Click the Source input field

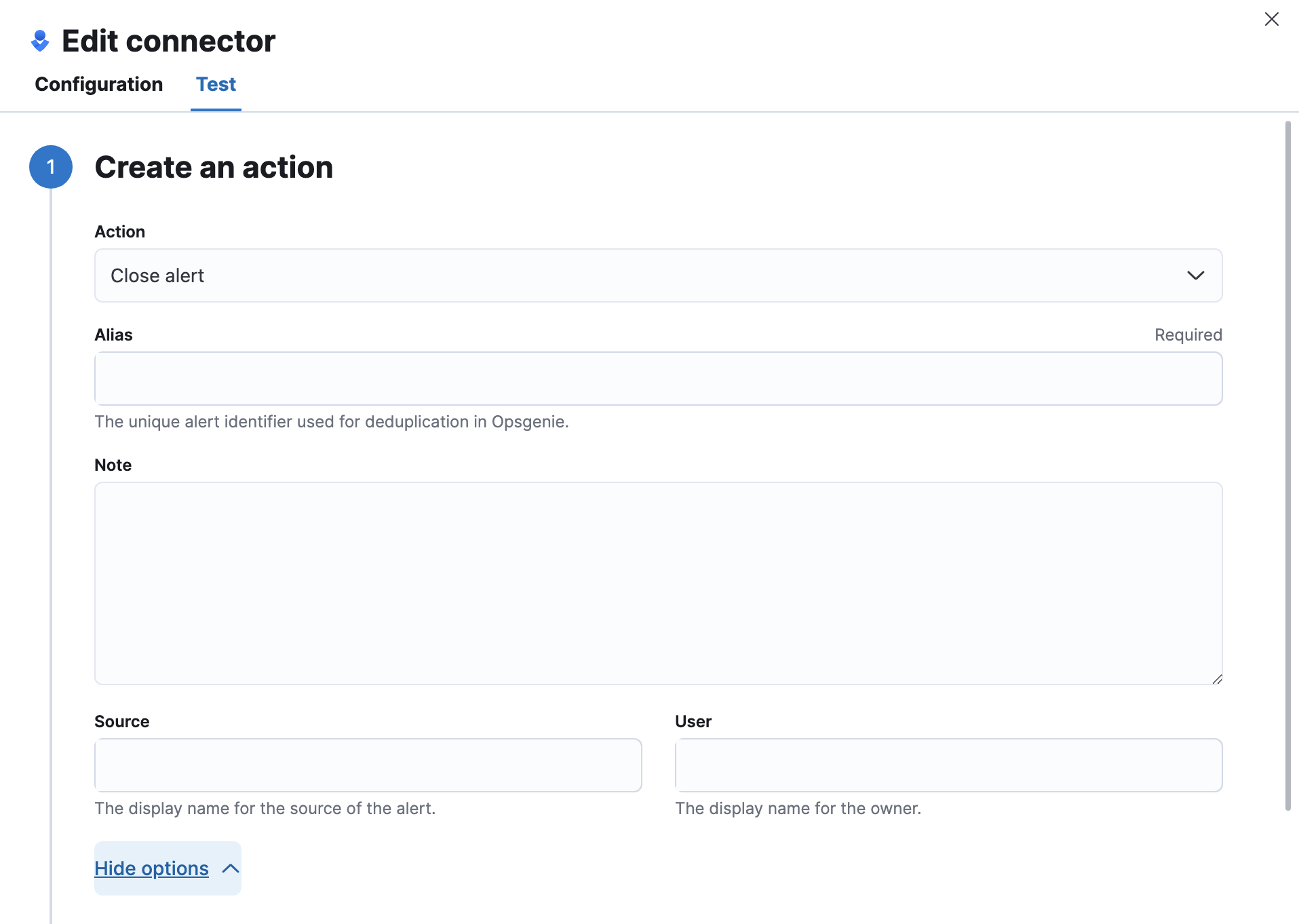pos(368,765)
